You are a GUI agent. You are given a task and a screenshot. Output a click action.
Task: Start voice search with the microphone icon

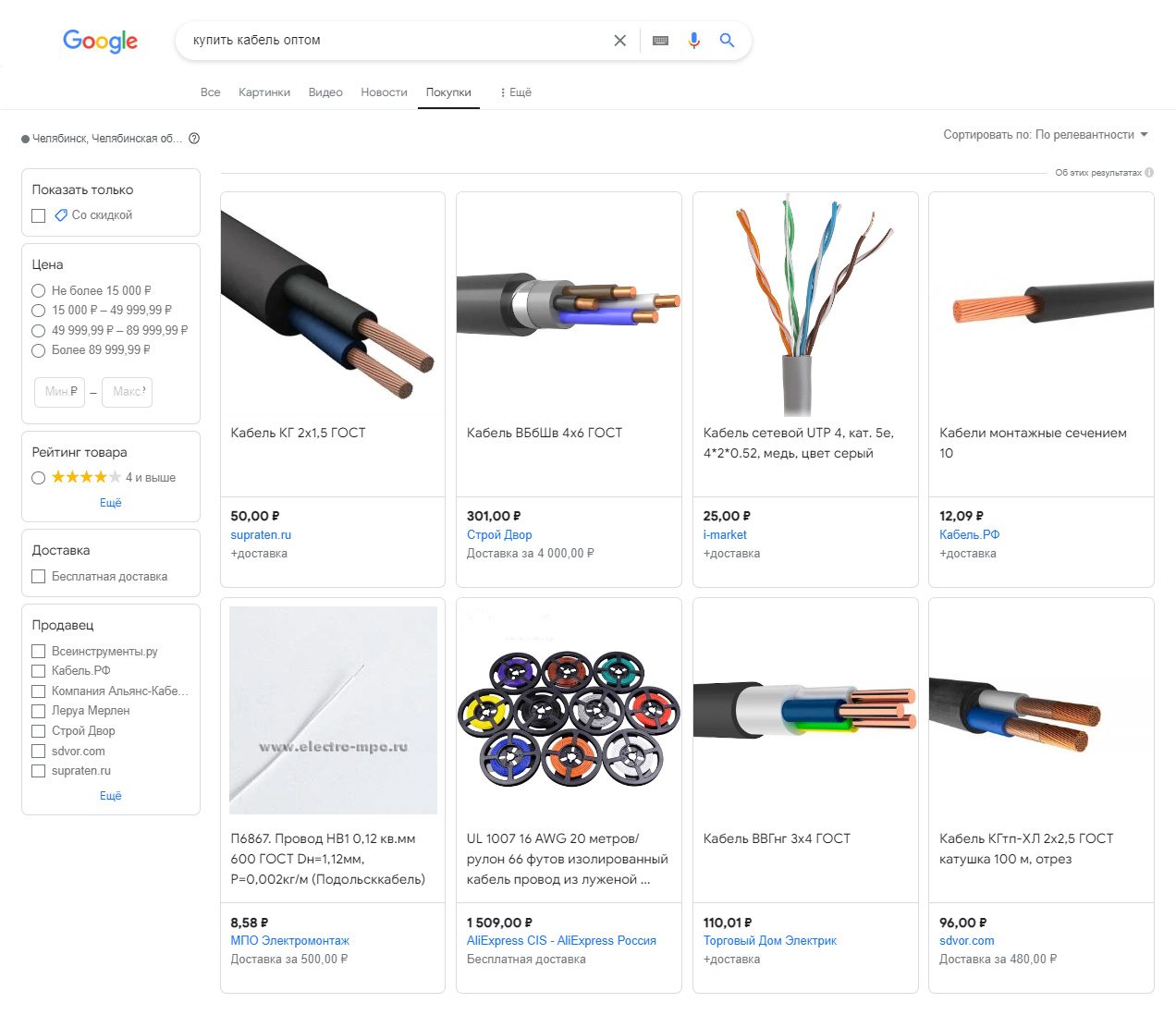[694, 41]
